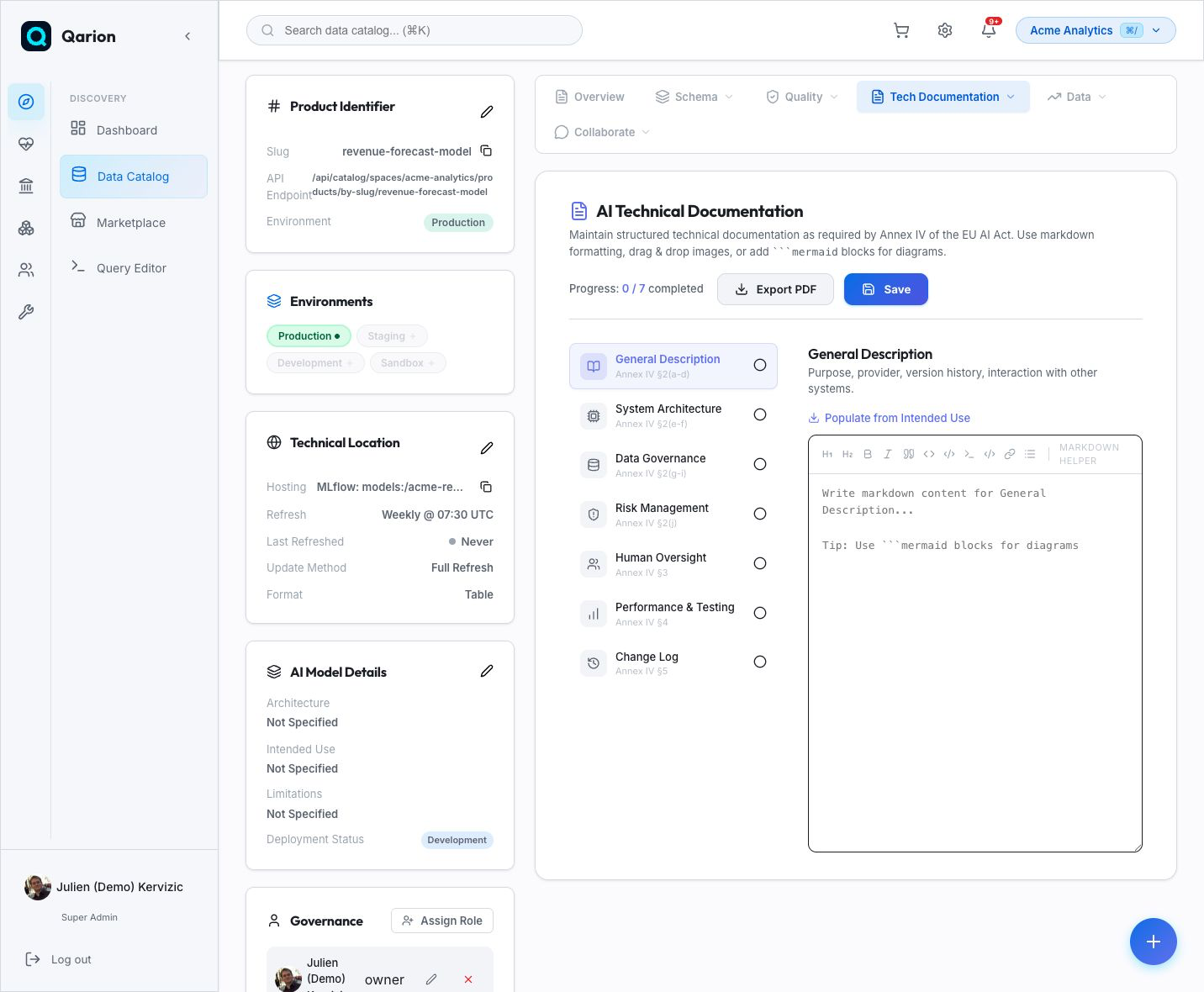The height and width of the screenshot is (992, 1204).
Task: Insert an H1 heading in the markdown editor
Action: click(827, 454)
